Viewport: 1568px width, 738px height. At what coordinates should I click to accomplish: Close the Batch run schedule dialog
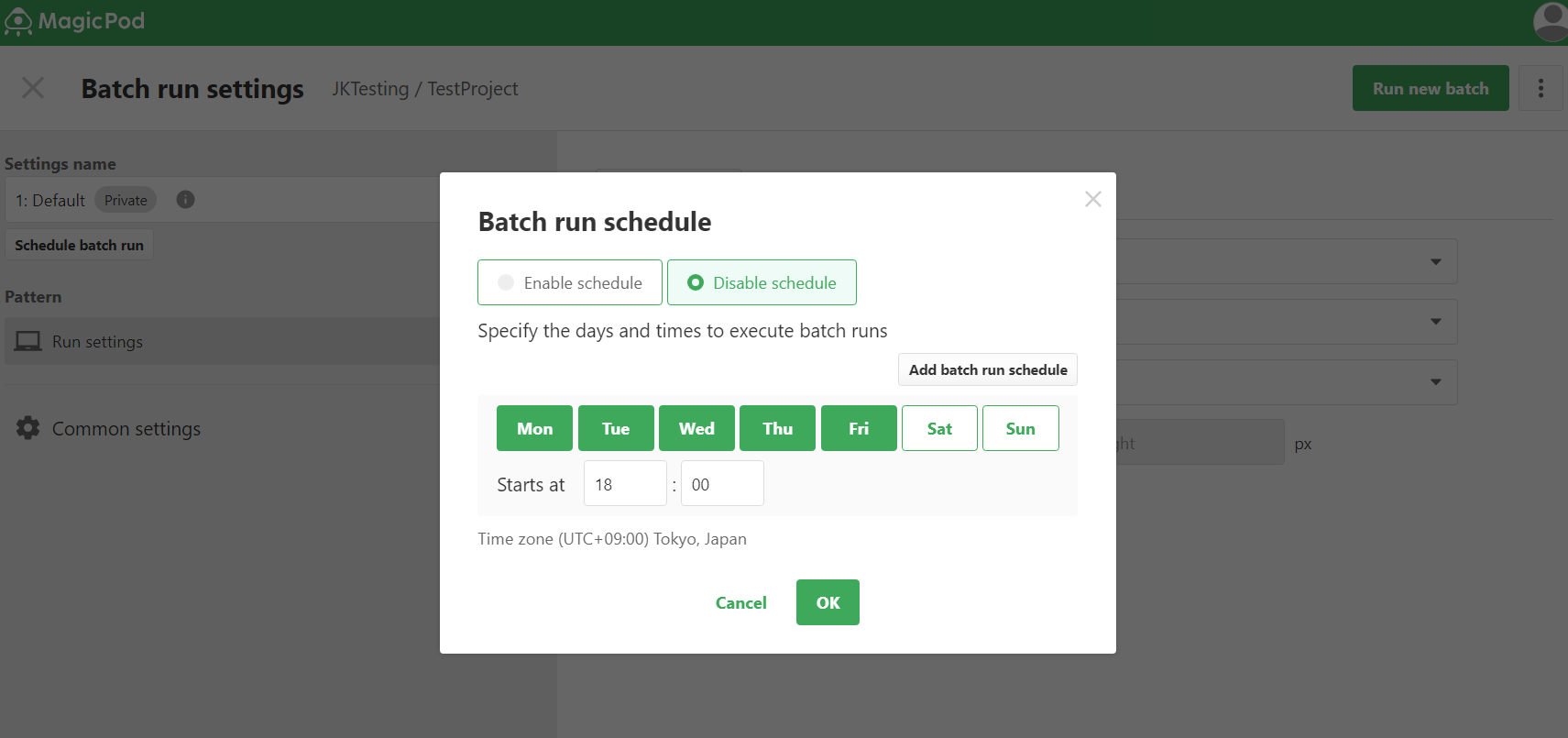pos(1092,199)
